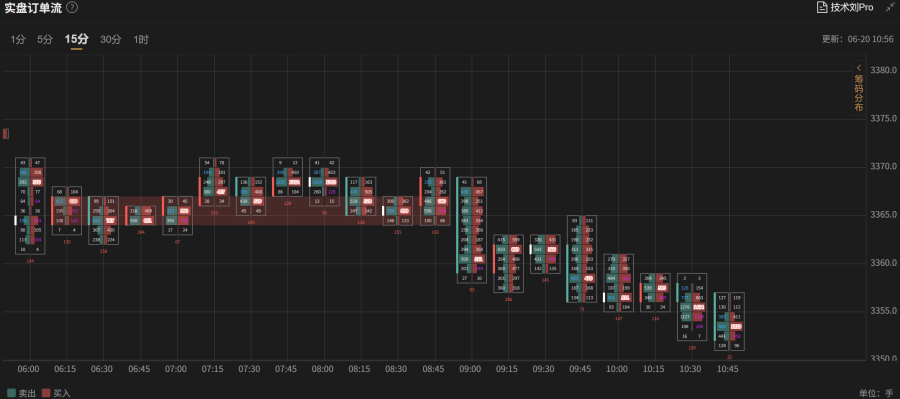Click the 更新 06-20 10:56 timestamp
Screen dimensions: 900x399
pyautogui.click(x=858, y=39)
